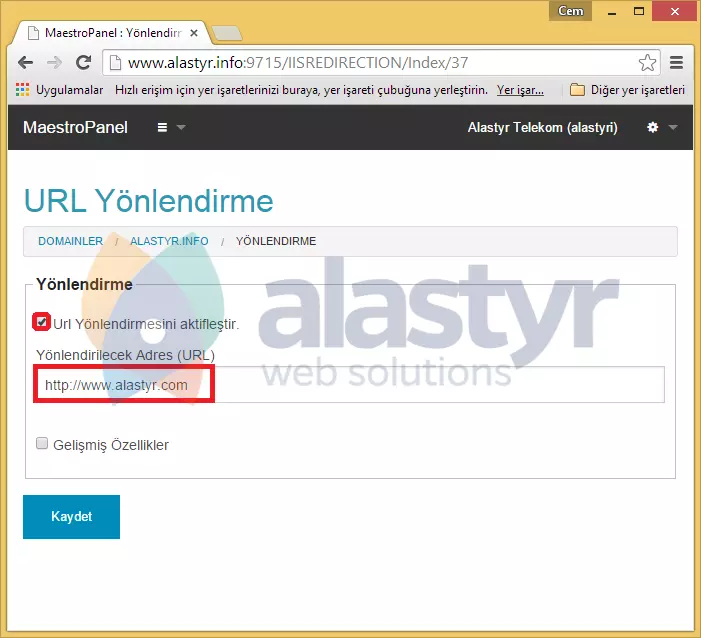Click YÖNLENDIRME breadcrumb text
The height and width of the screenshot is (638, 701).
[x=276, y=241]
